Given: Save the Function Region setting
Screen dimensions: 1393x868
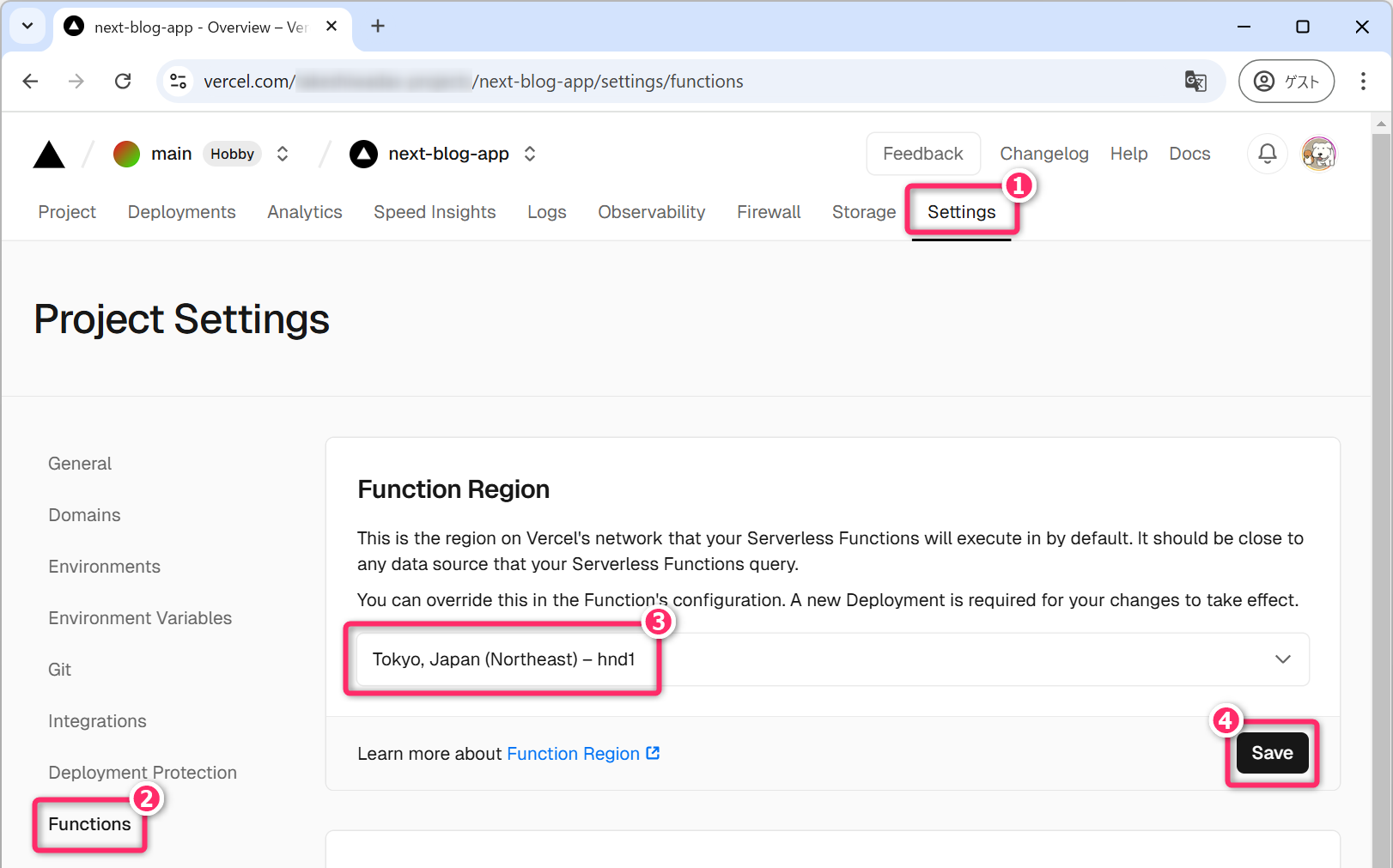Looking at the screenshot, I should [1271, 753].
